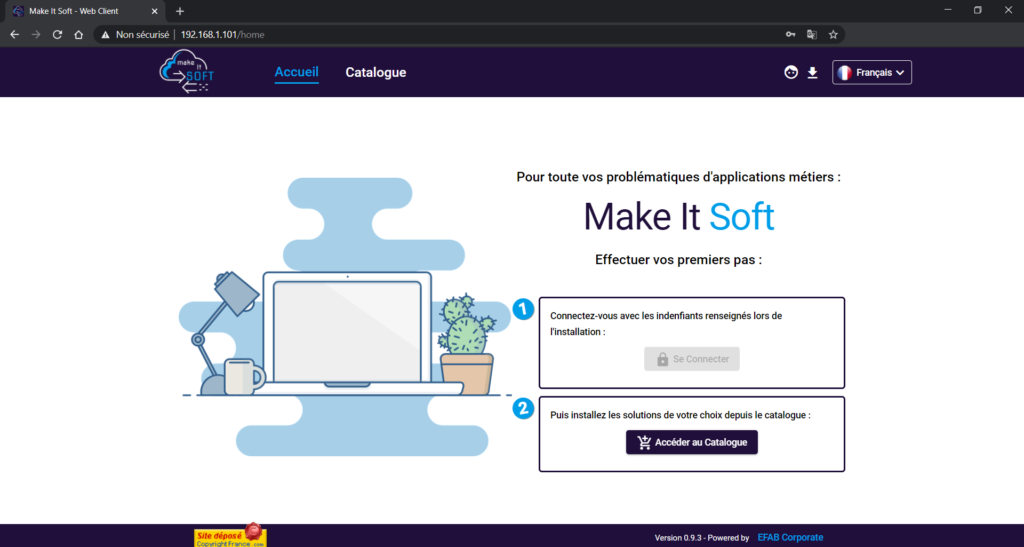Switch to the Accueil tab

(296, 72)
